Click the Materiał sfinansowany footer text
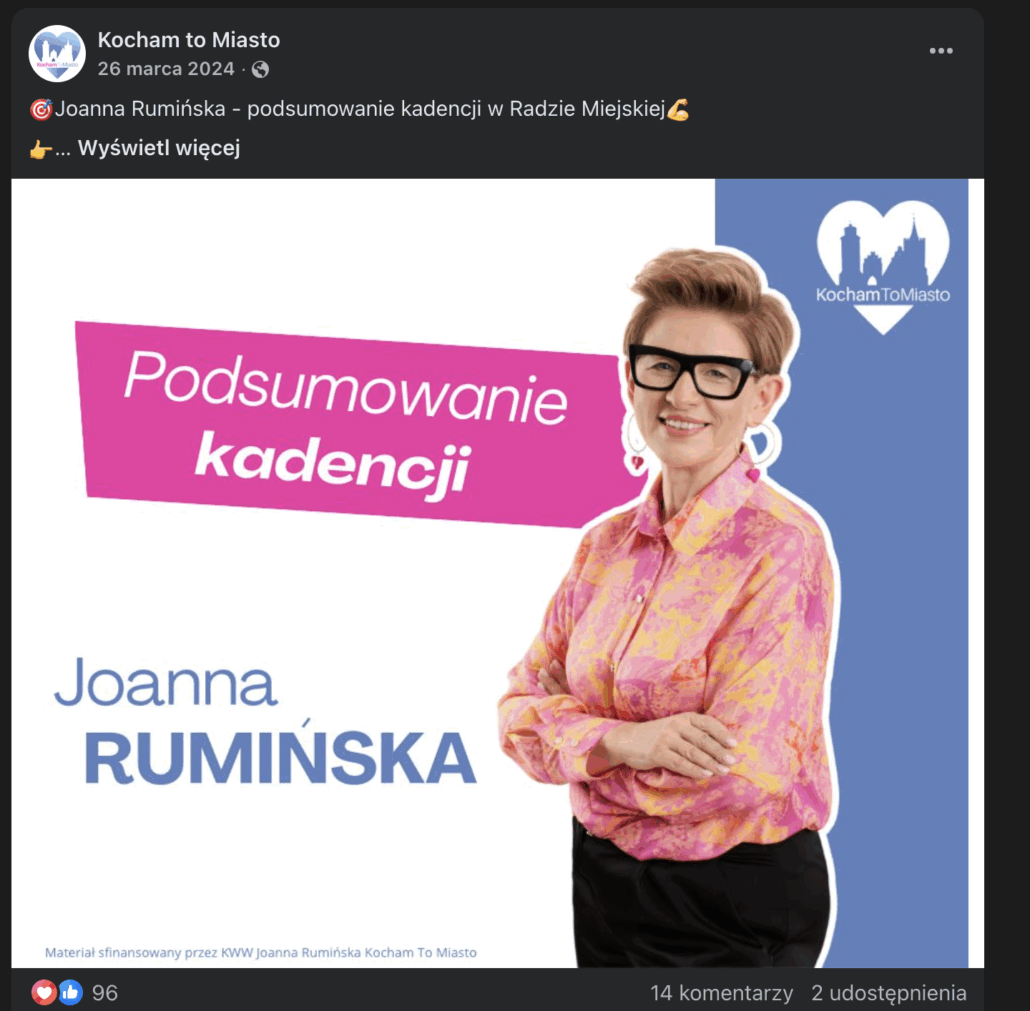Screen dimensions: 1030x1011 (x=261, y=952)
